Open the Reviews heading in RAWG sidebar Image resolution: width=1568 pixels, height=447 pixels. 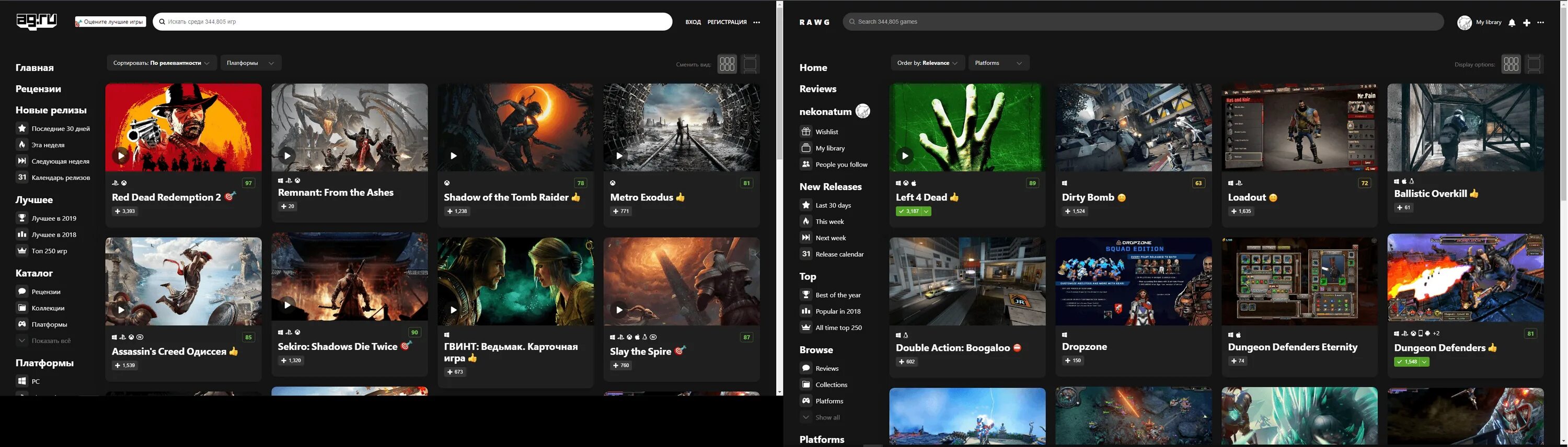pyautogui.click(x=818, y=89)
